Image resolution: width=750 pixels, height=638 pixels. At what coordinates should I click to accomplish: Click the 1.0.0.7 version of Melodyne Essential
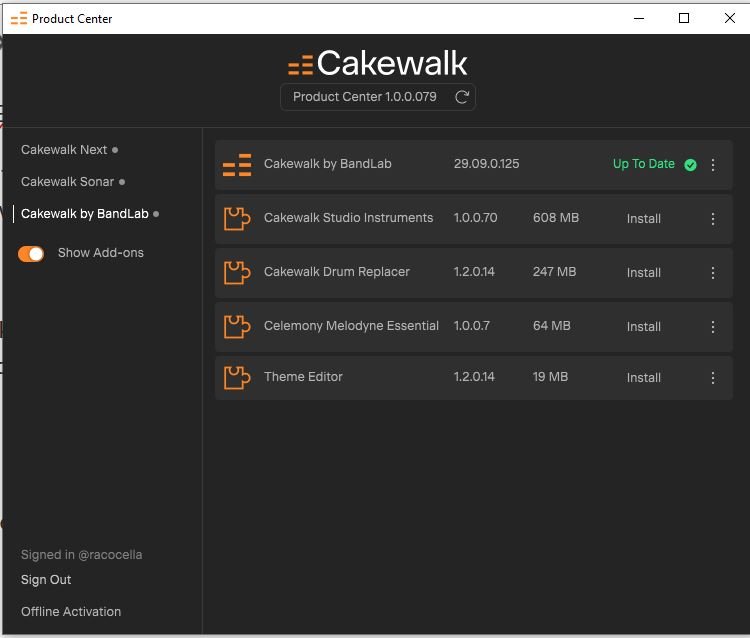pos(472,326)
